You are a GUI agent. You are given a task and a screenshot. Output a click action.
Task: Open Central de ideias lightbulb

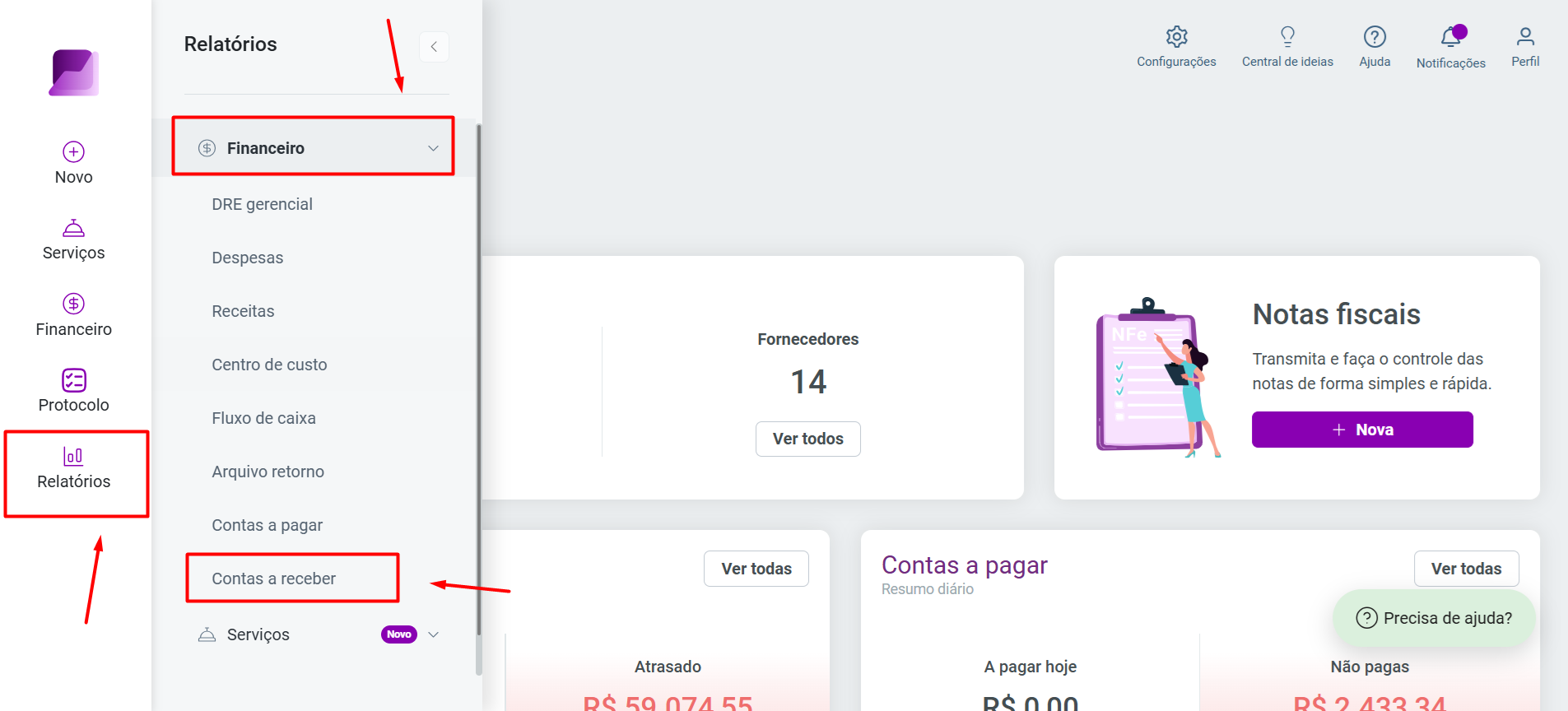click(1287, 36)
